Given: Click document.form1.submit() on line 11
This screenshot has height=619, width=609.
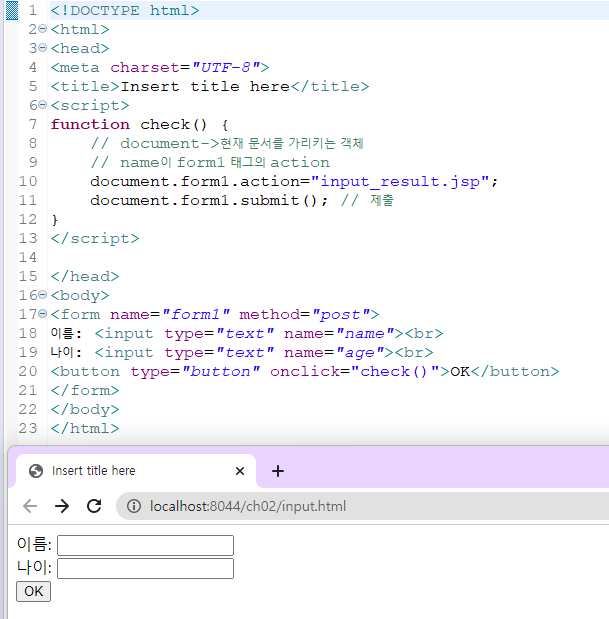Looking at the screenshot, I should tap(209, 200).
